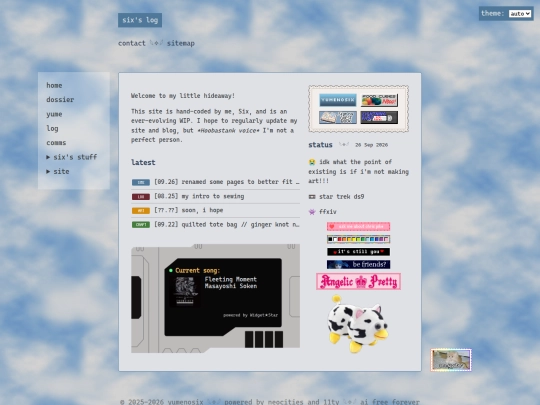Click the blue tag on the 09.26 entry
The width and height of the screenshot is (540, 405).
point(141,182)
